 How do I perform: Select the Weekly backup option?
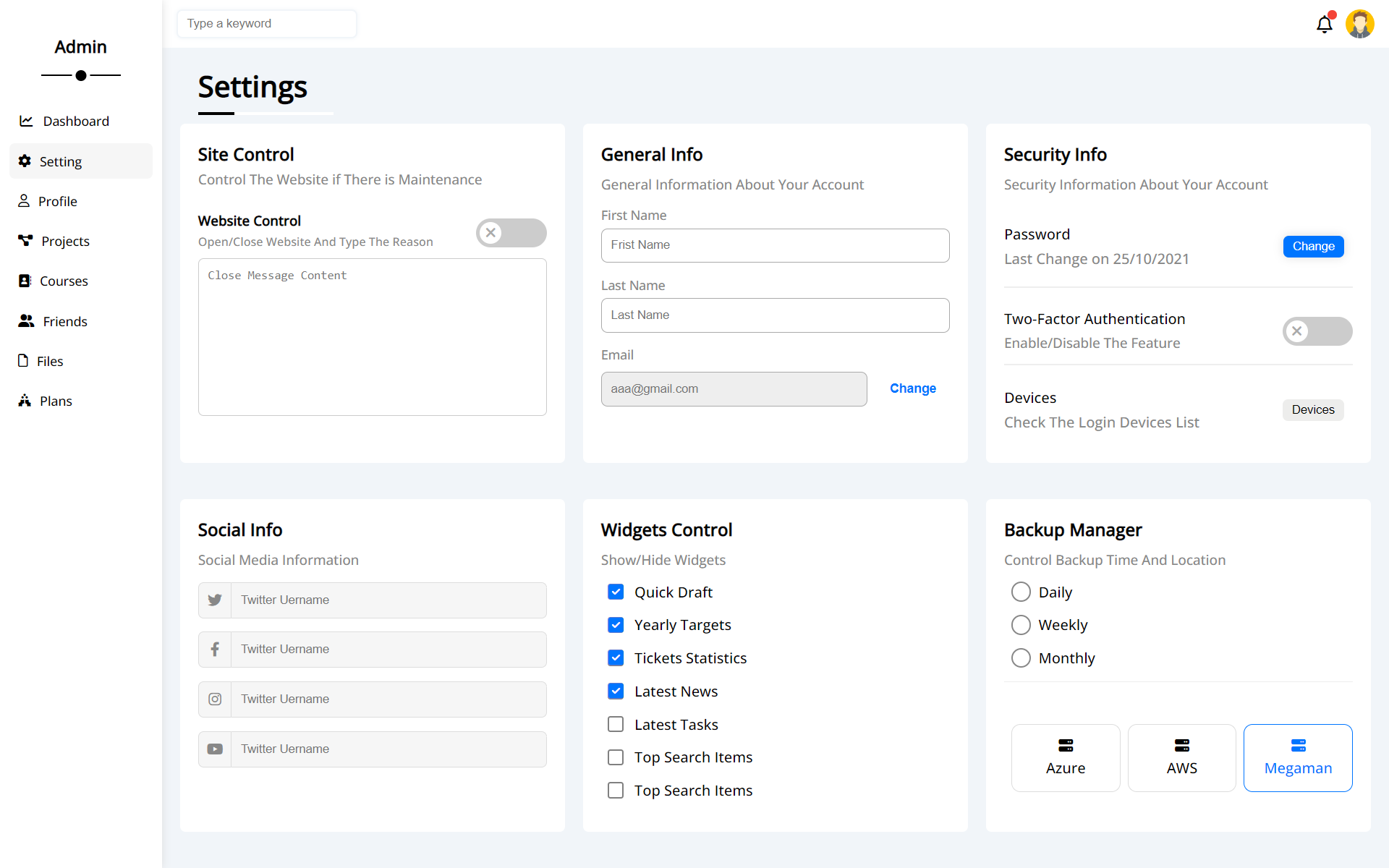click(x=1021, y=625)
